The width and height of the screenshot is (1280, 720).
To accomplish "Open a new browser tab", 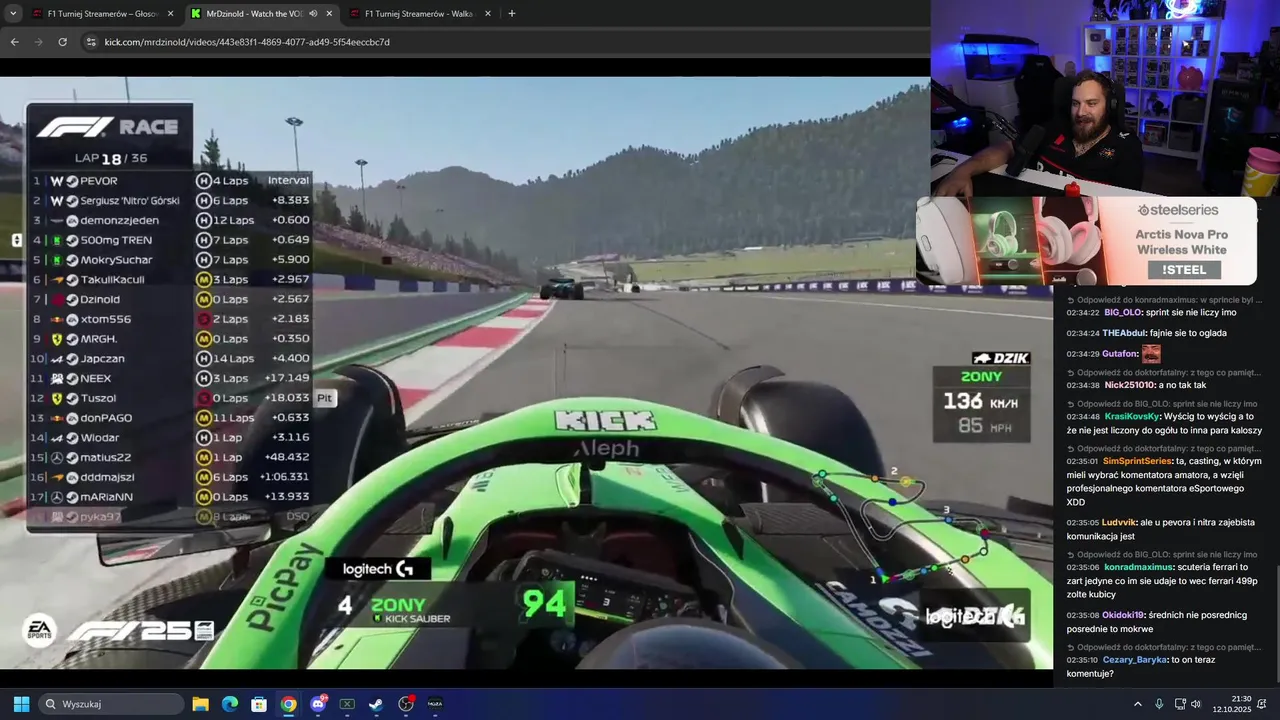I will click(x=512, y=14).
